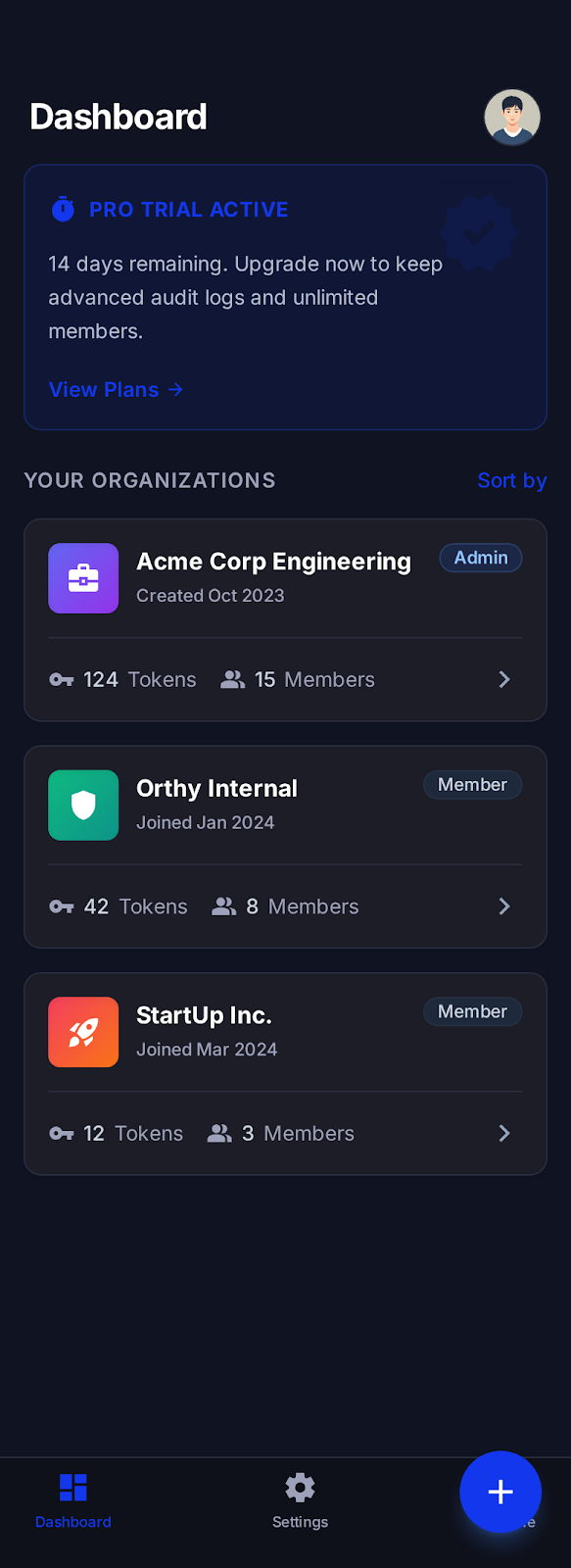Expand Orthy Internal details via chevron

click(503, 906)
